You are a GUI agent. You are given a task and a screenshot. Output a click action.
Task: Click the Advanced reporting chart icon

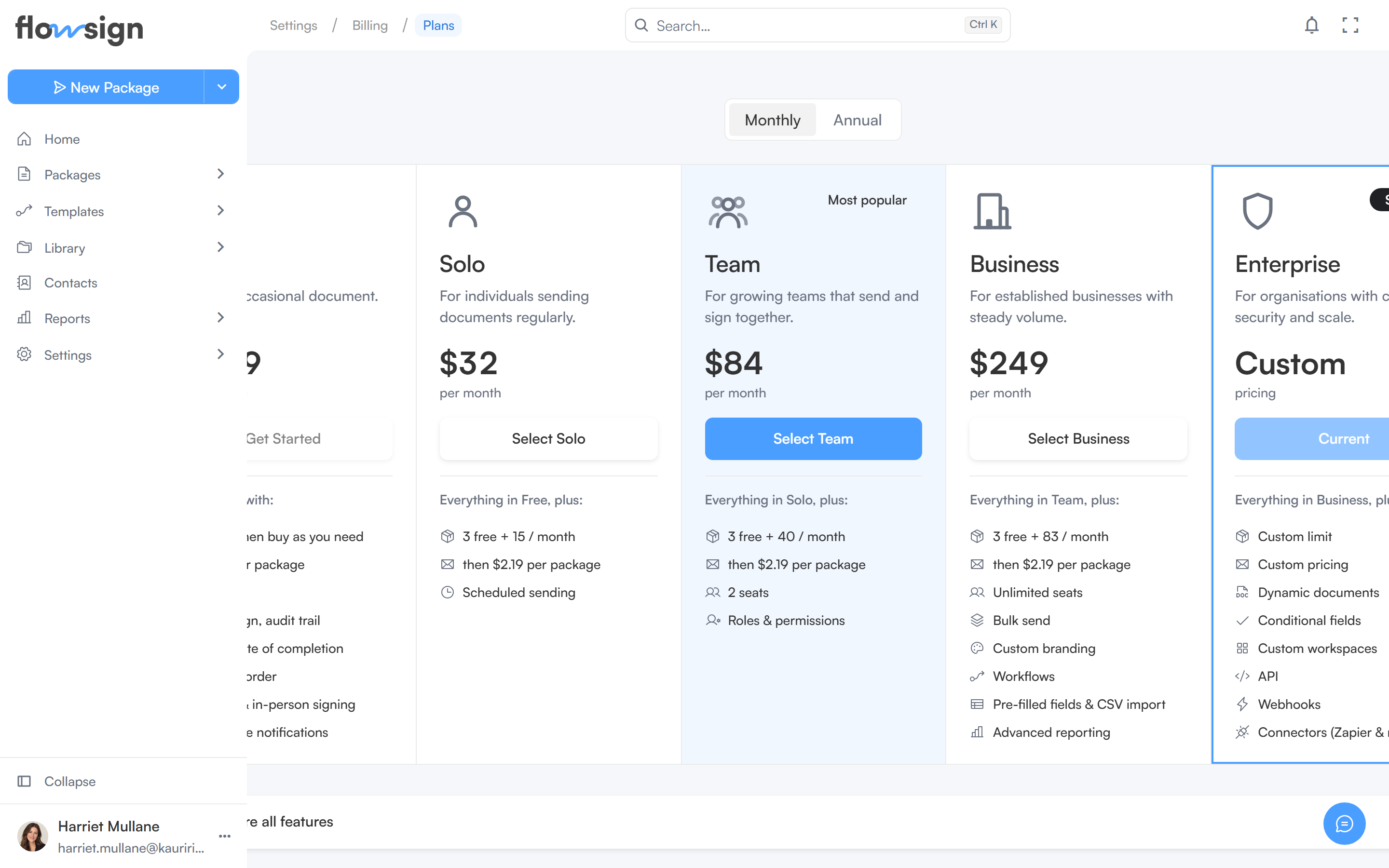click(x=977, y=732)
